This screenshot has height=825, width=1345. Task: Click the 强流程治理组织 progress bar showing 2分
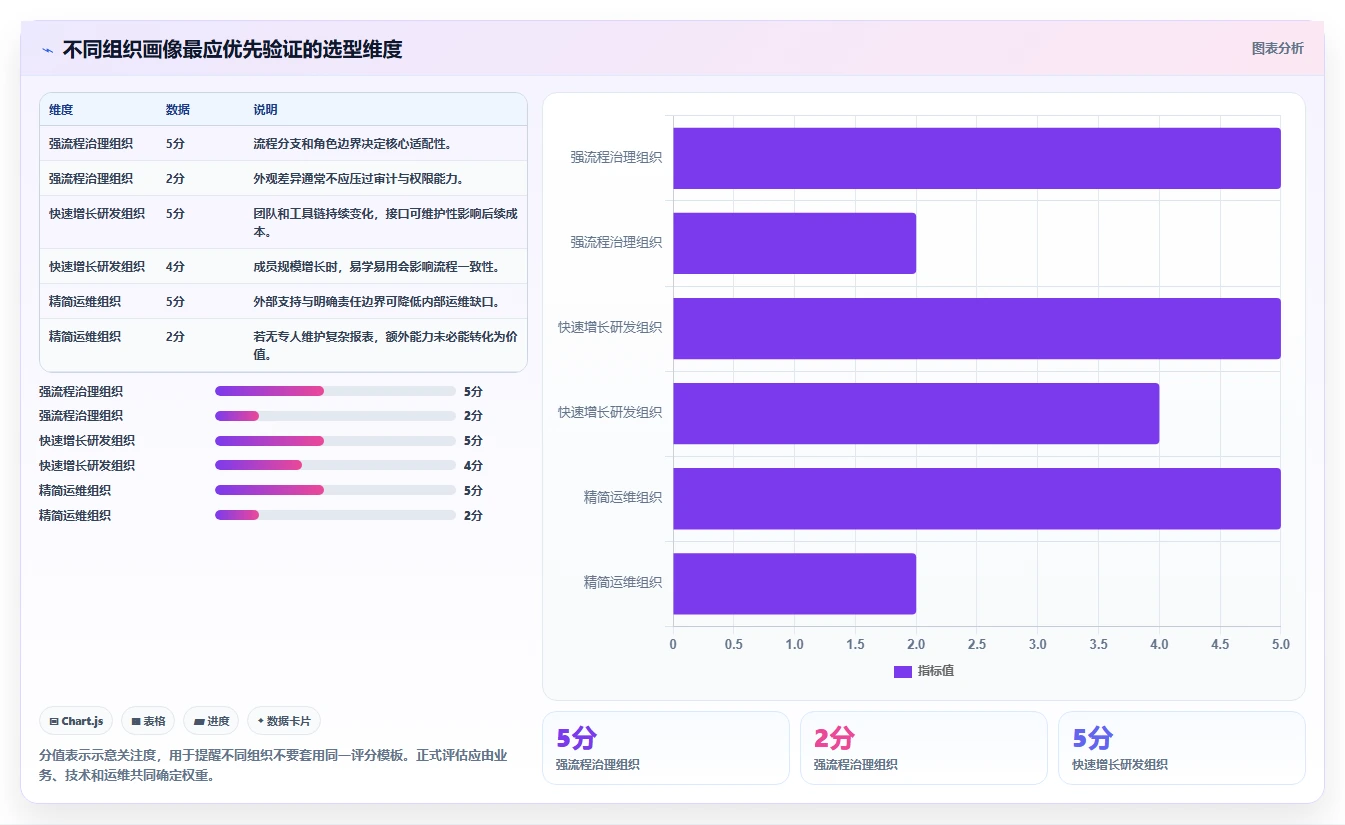[x=335, y=416]
